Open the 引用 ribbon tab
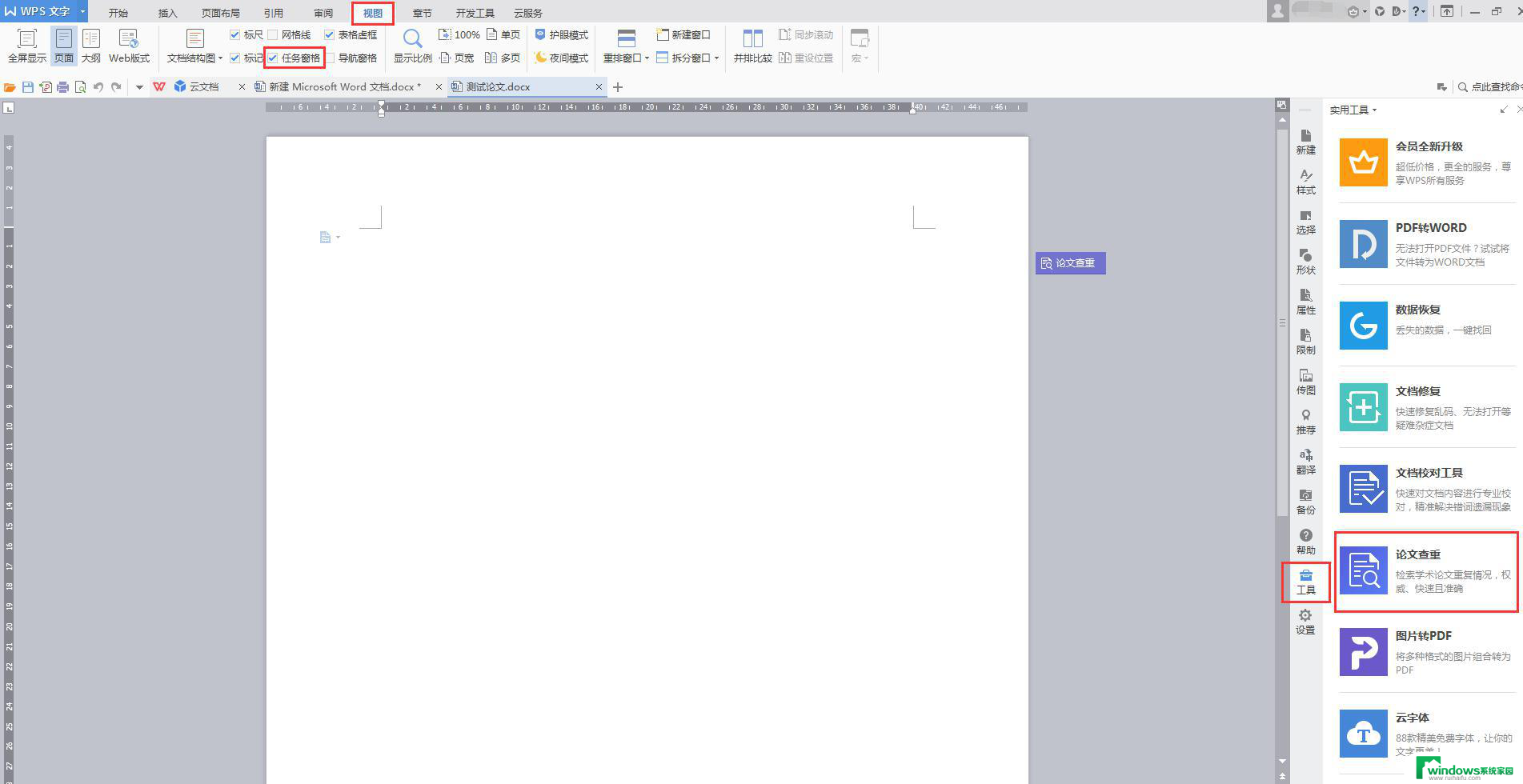The image size is (1523, 784). (274, 13)
